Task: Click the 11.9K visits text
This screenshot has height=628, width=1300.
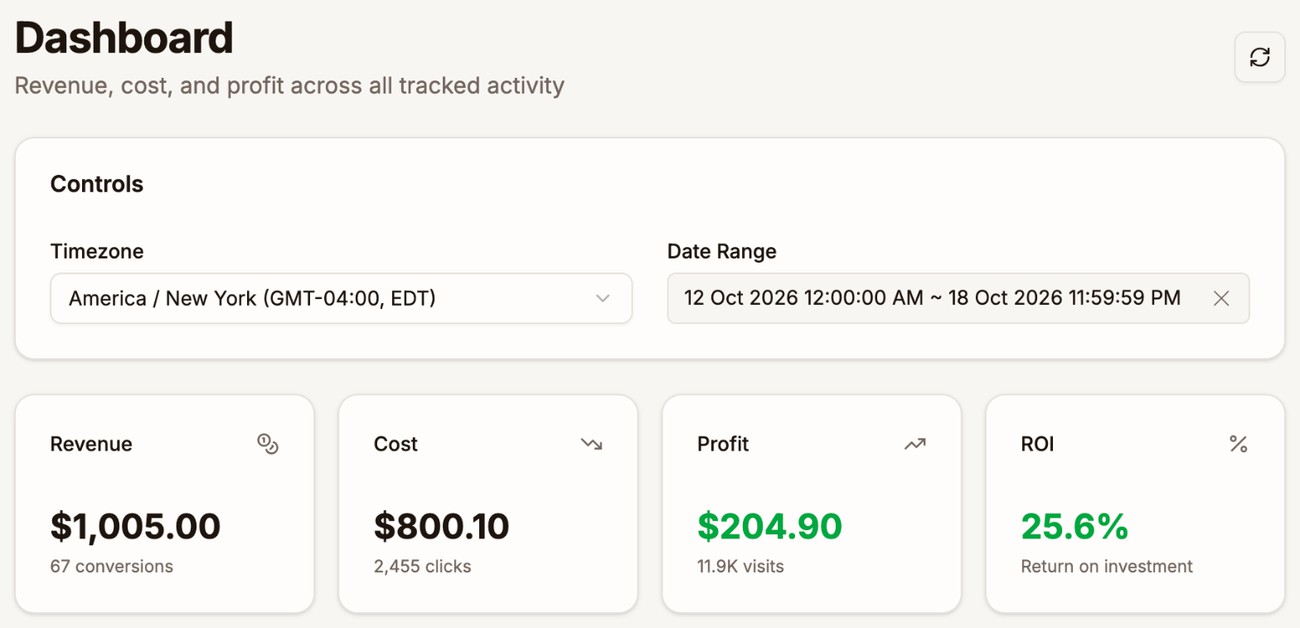Action: pos(741,566)
